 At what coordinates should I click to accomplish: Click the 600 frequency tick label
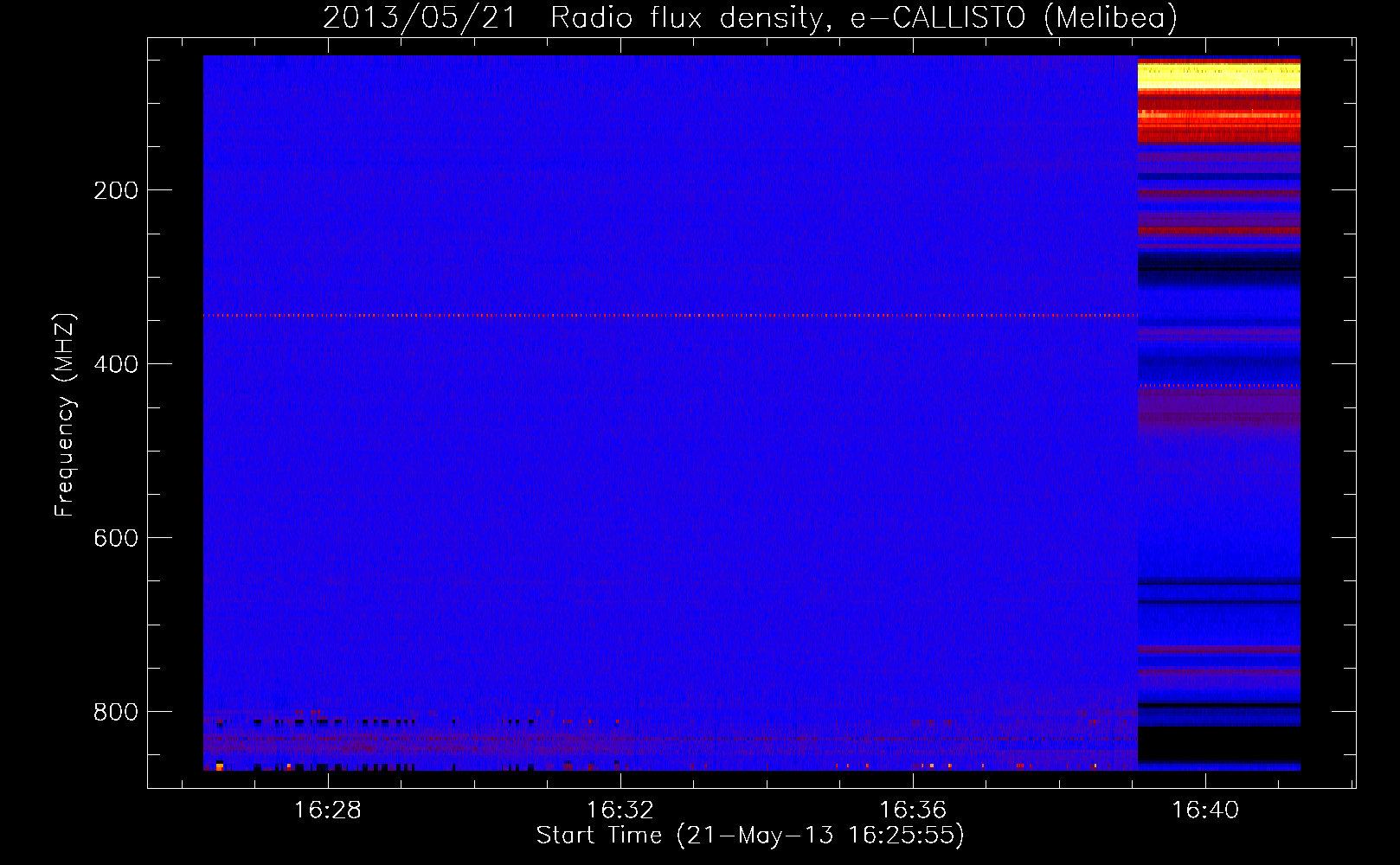116,538
